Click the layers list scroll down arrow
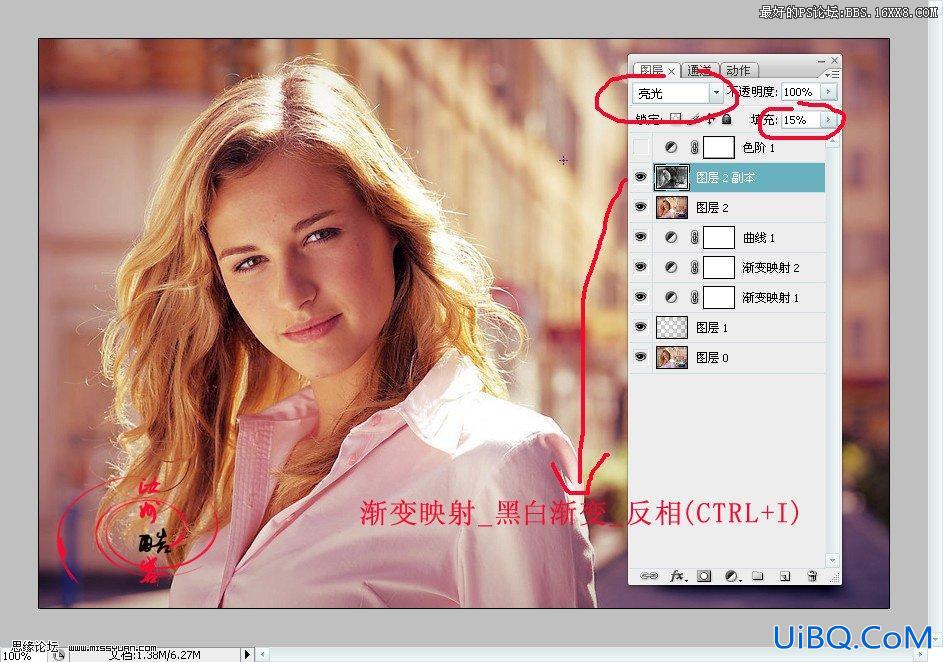The height and width of the screenshot is (662, 943). pos(832,560)
